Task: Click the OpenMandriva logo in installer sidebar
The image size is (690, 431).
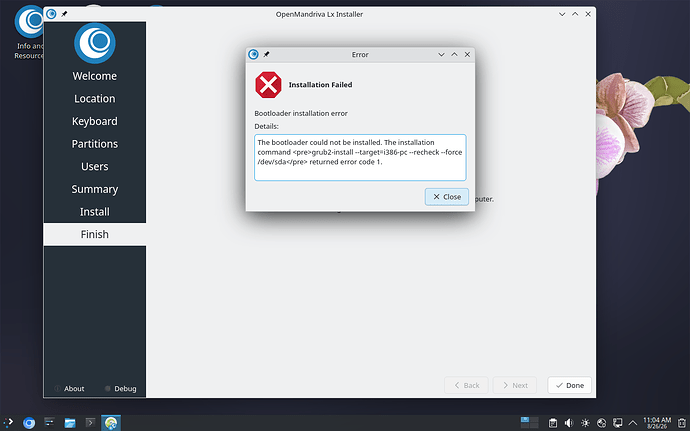Action: (95, 43)
